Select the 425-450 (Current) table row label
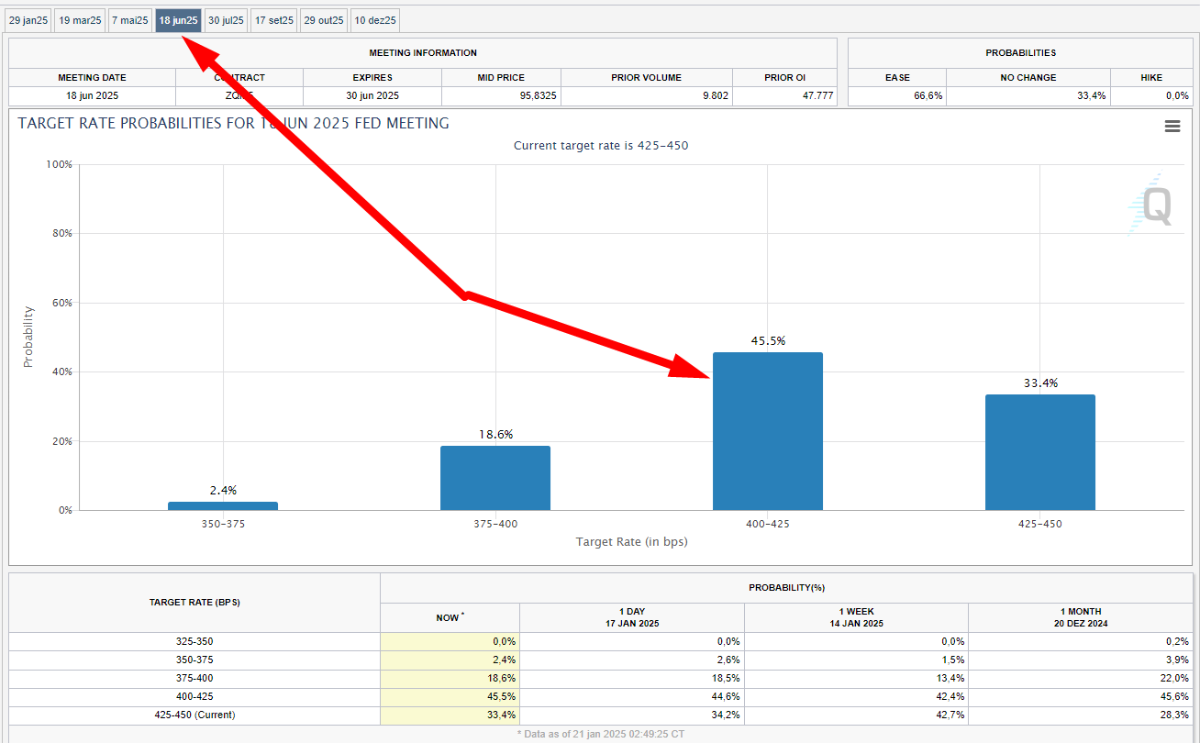The height and width of the screenshot is (743, 1200). point(195,714)
